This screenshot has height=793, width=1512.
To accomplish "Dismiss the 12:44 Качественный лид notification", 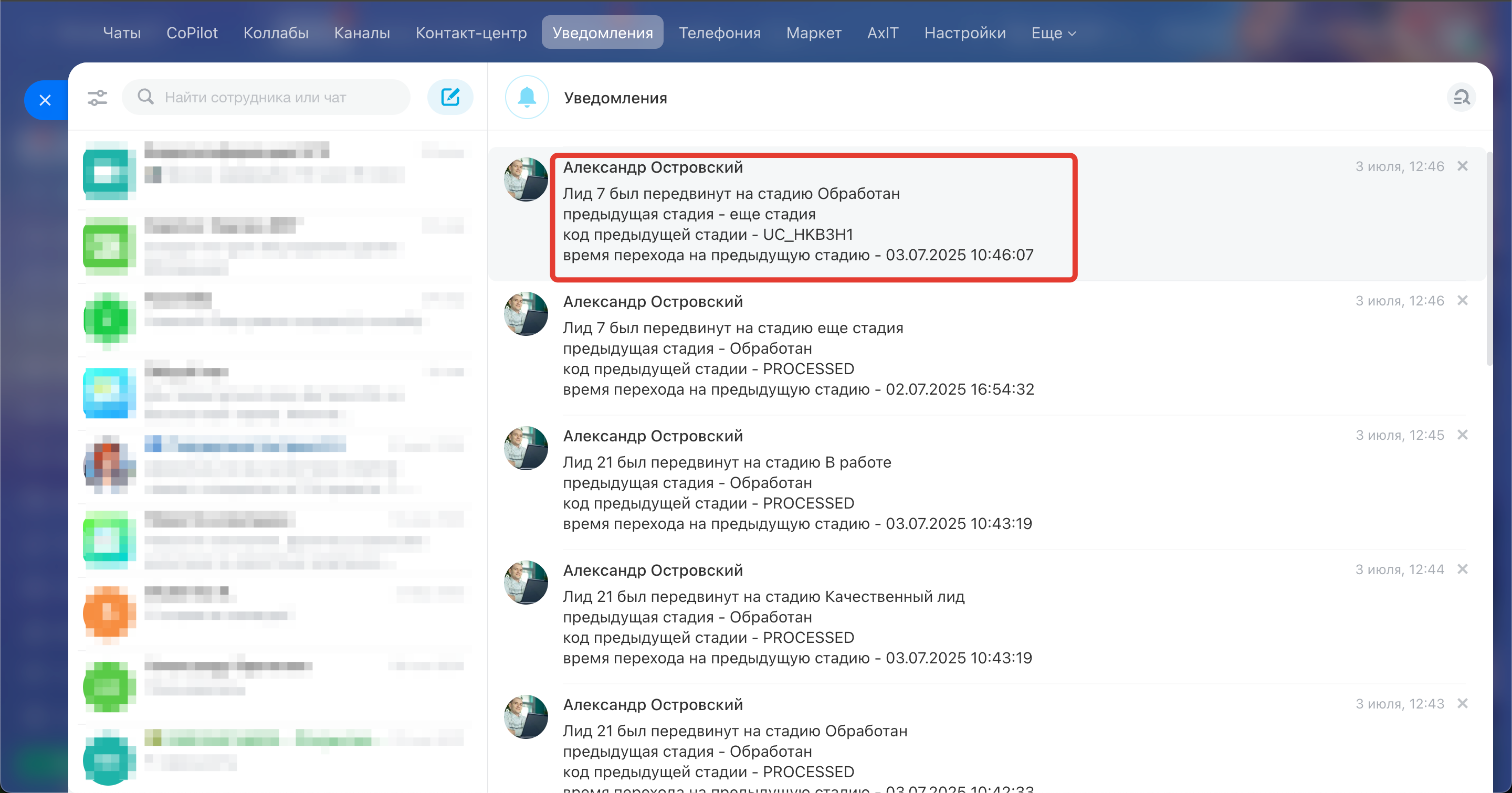I will point(1463,569).
